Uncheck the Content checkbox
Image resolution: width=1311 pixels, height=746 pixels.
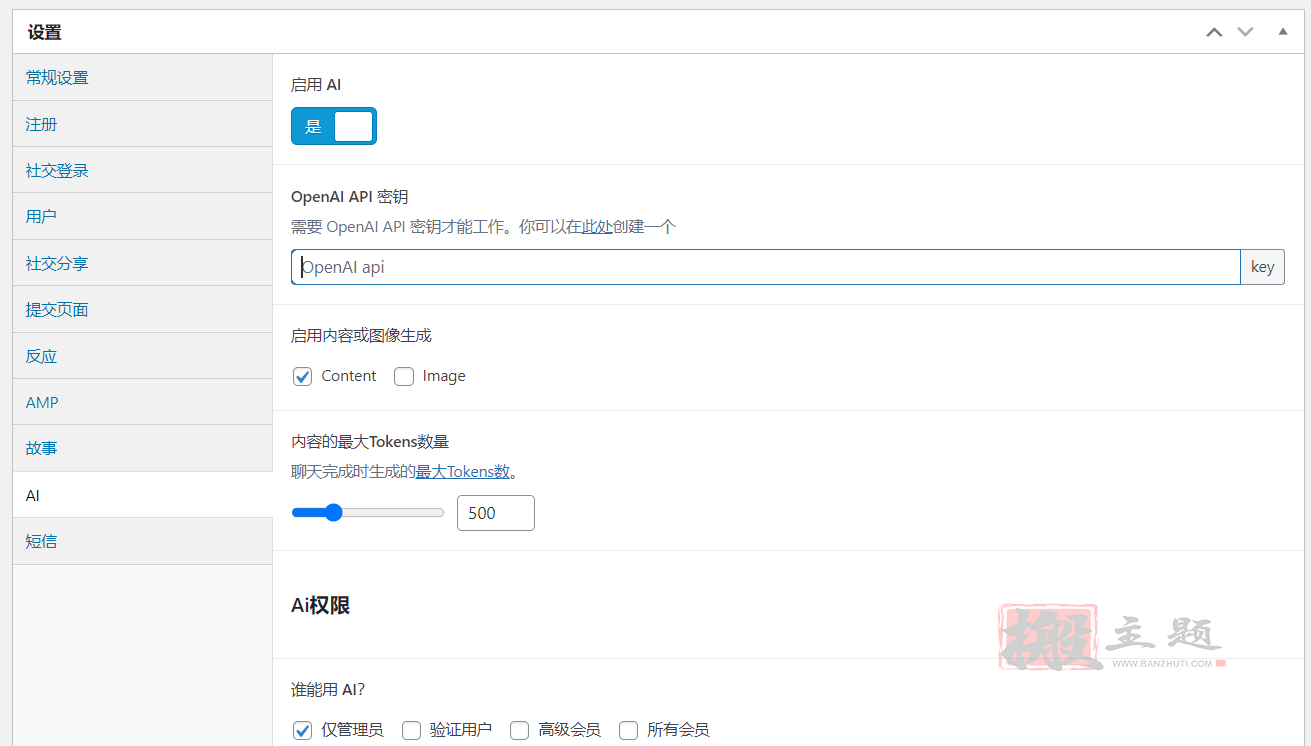pyautogui.click(x=303, y=377)
